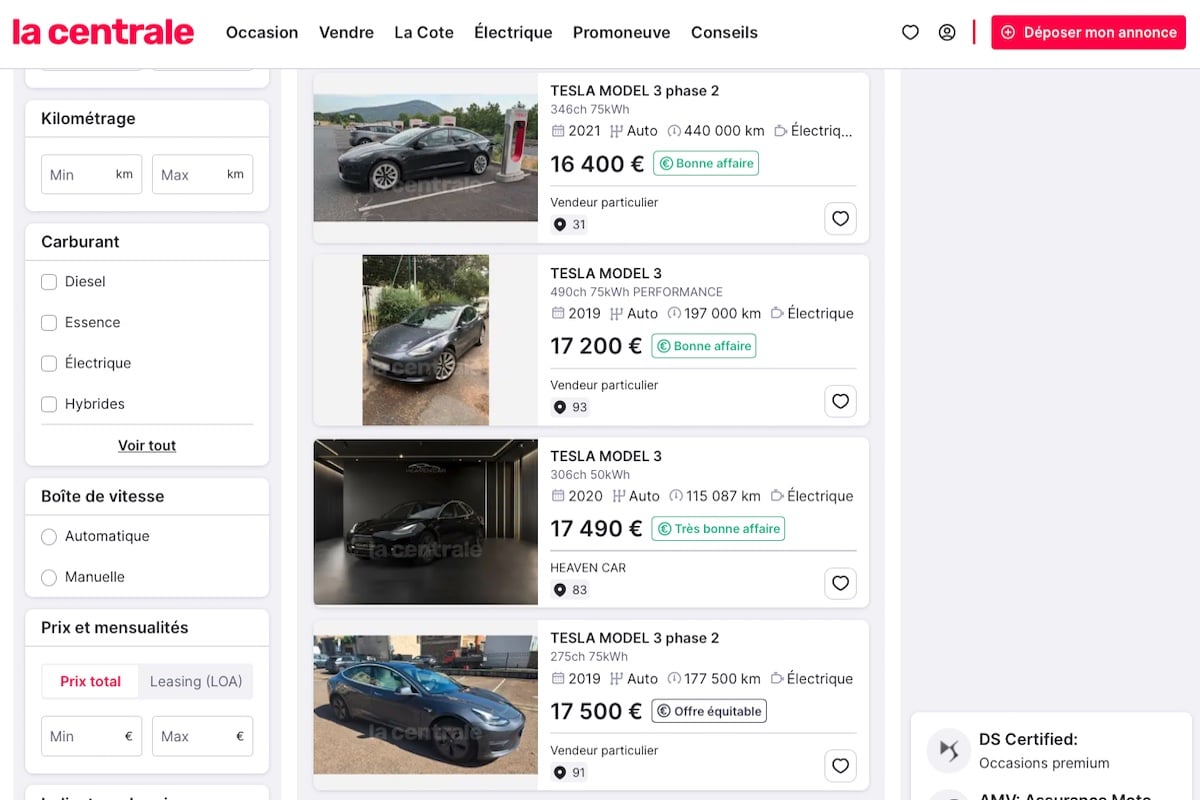This screenshot has width=1200, height=800.
Task: Open favorites heart icon in header
Action: (x=910, y=32)
